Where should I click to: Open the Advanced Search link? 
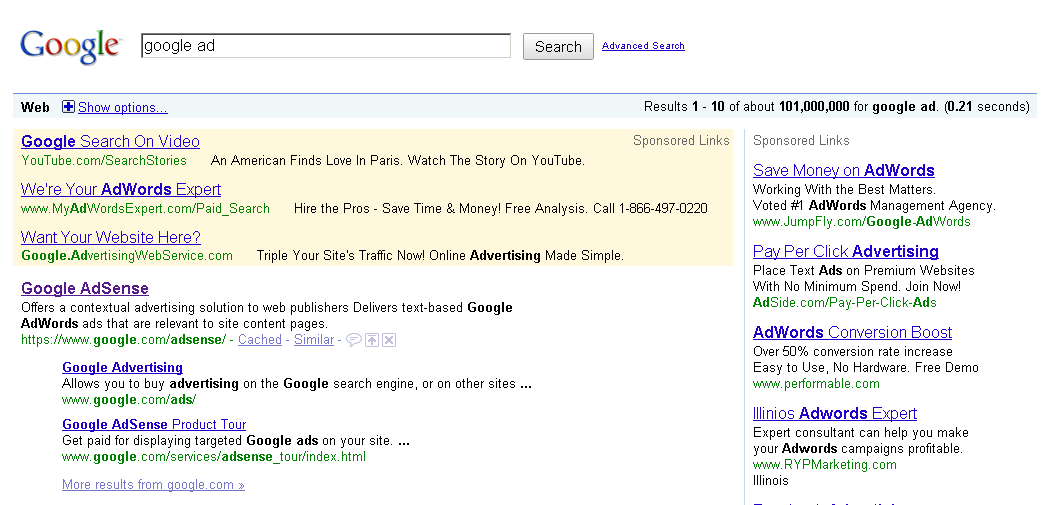click(x=643, y=46)
